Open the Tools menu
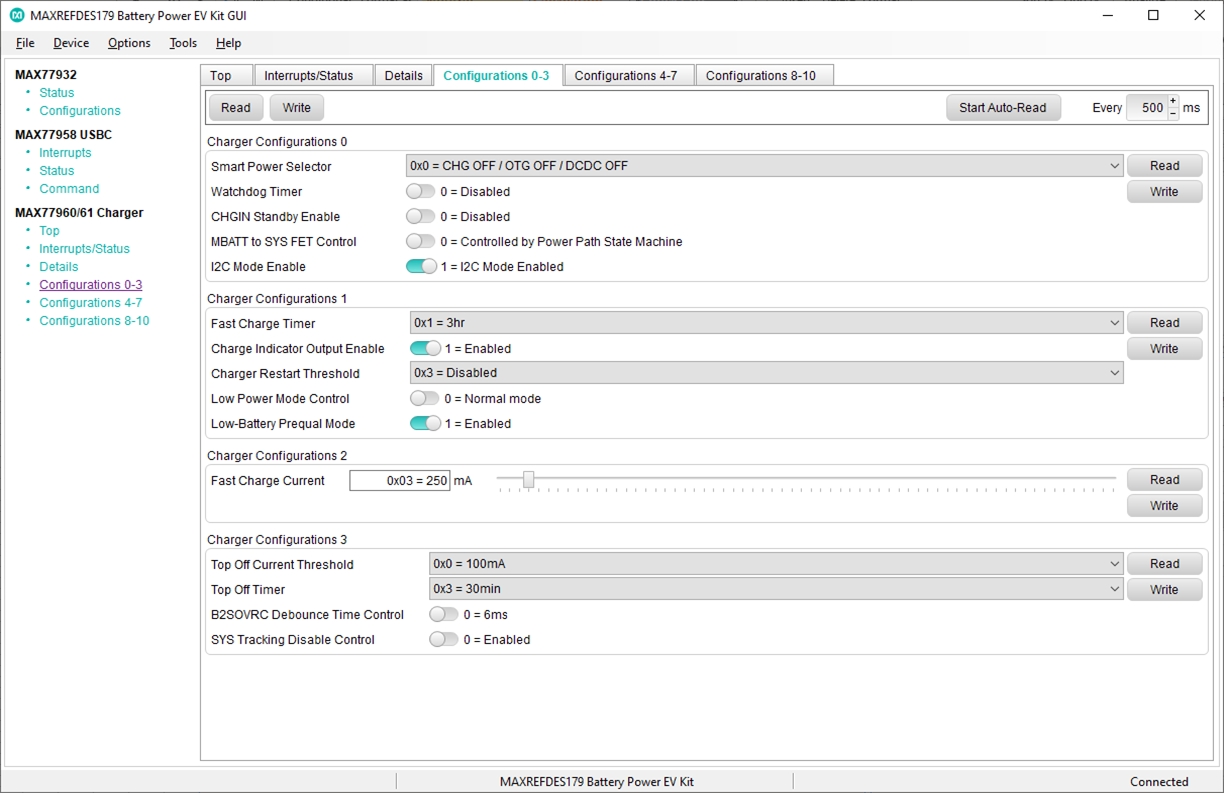1224x793 pixels. coord(183,43)
